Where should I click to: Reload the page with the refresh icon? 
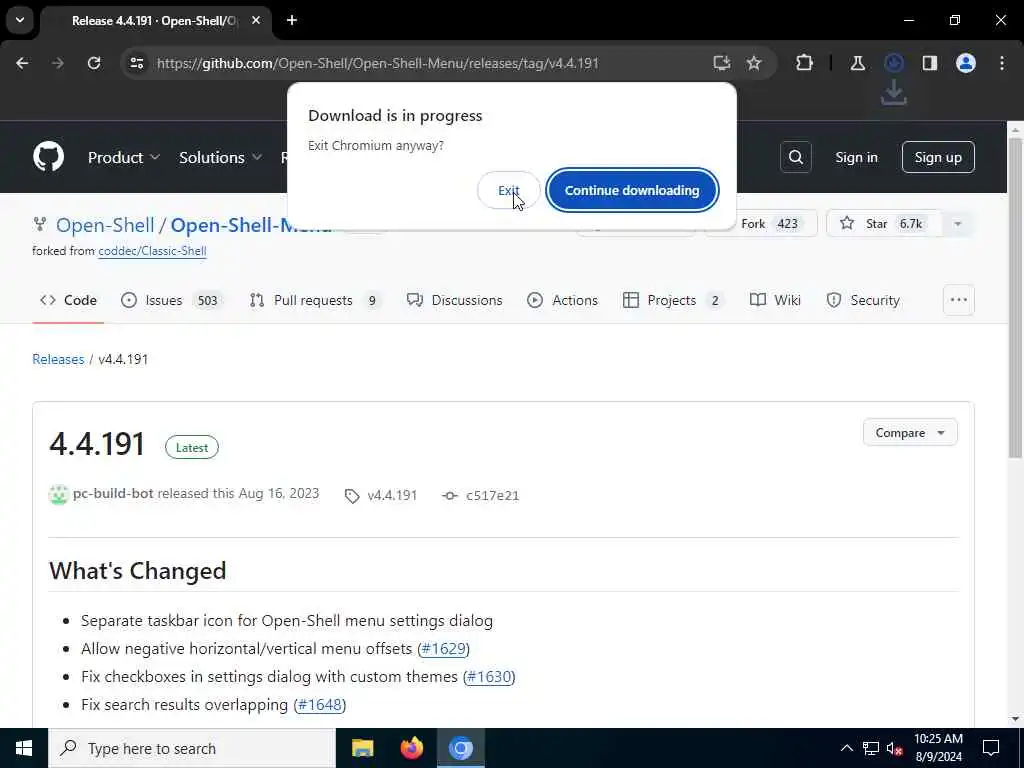point(94,63)
